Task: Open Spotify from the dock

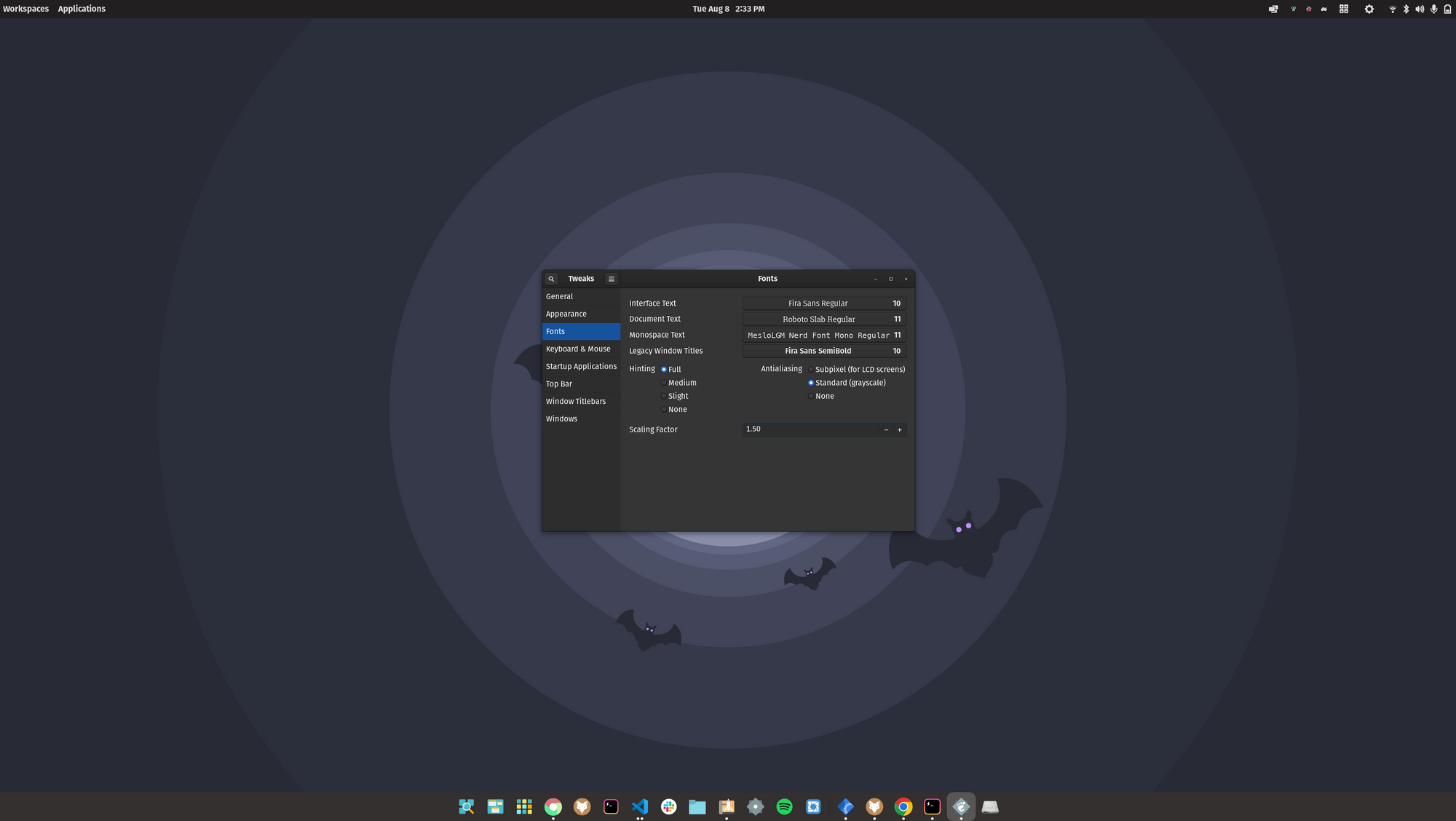Action: pos(785,806)
